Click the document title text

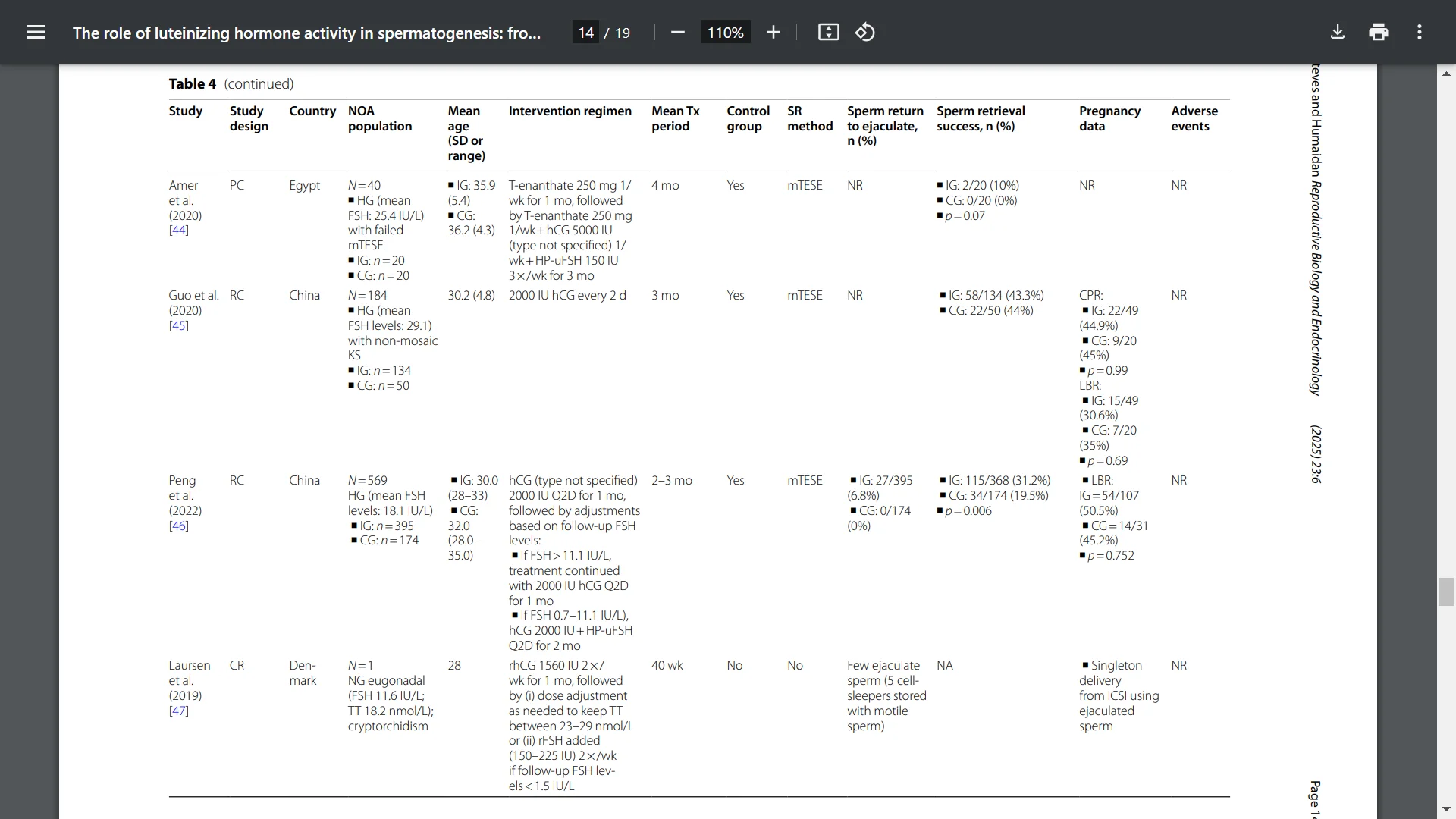(306, 33)
